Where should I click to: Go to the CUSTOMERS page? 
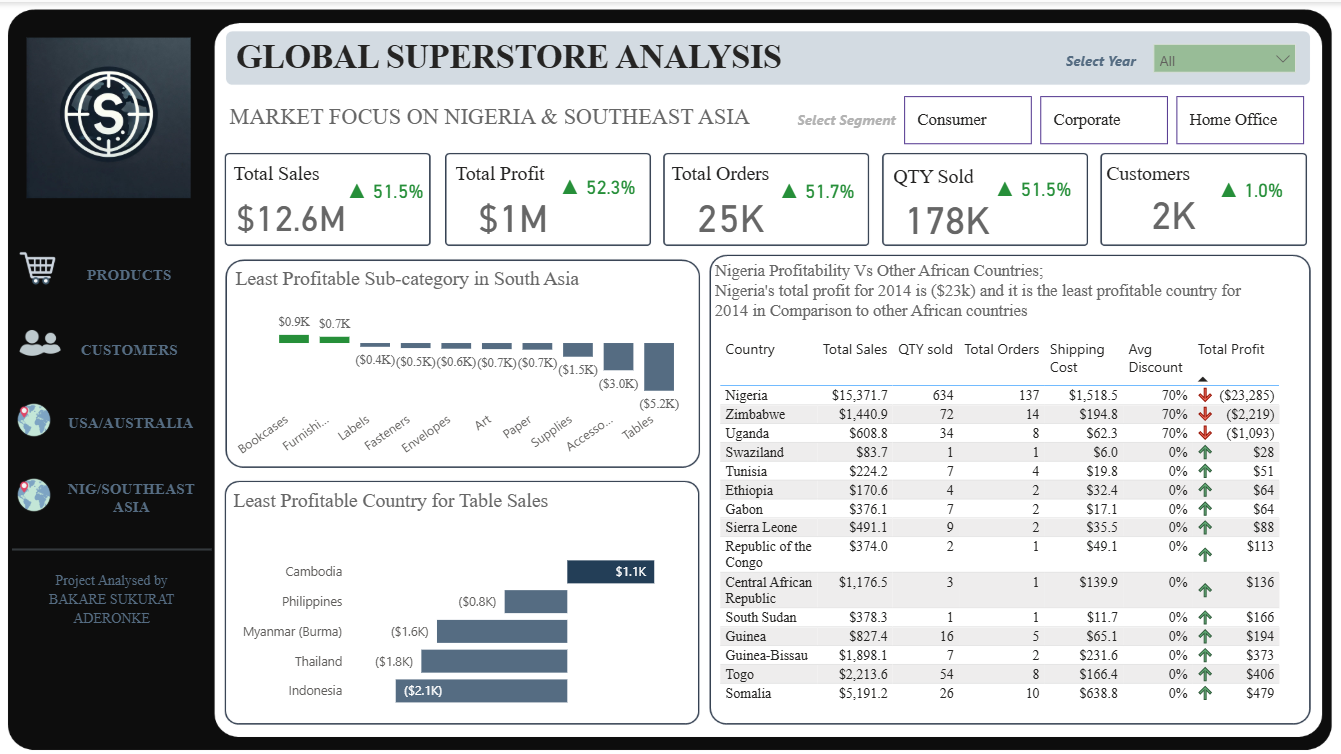(x=129, y=350)
